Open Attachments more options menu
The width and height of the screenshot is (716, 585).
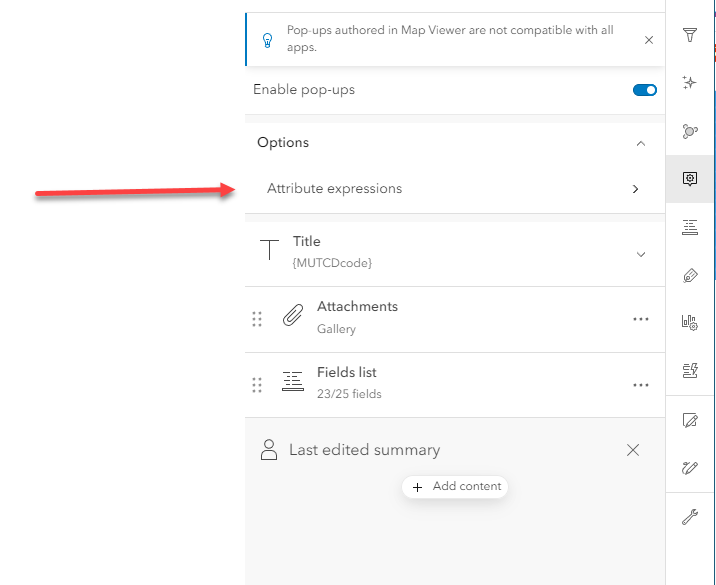641,319
